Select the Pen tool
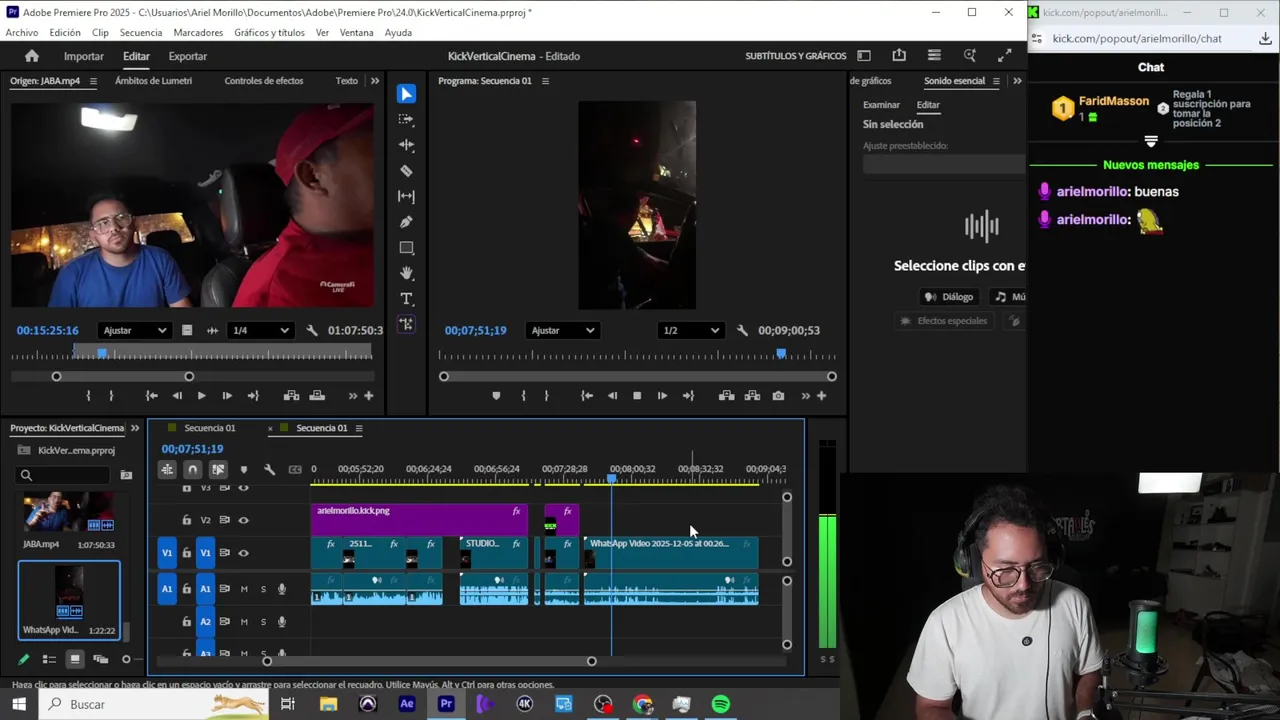This screenshot has height=720, width=1280. [406, 222]
